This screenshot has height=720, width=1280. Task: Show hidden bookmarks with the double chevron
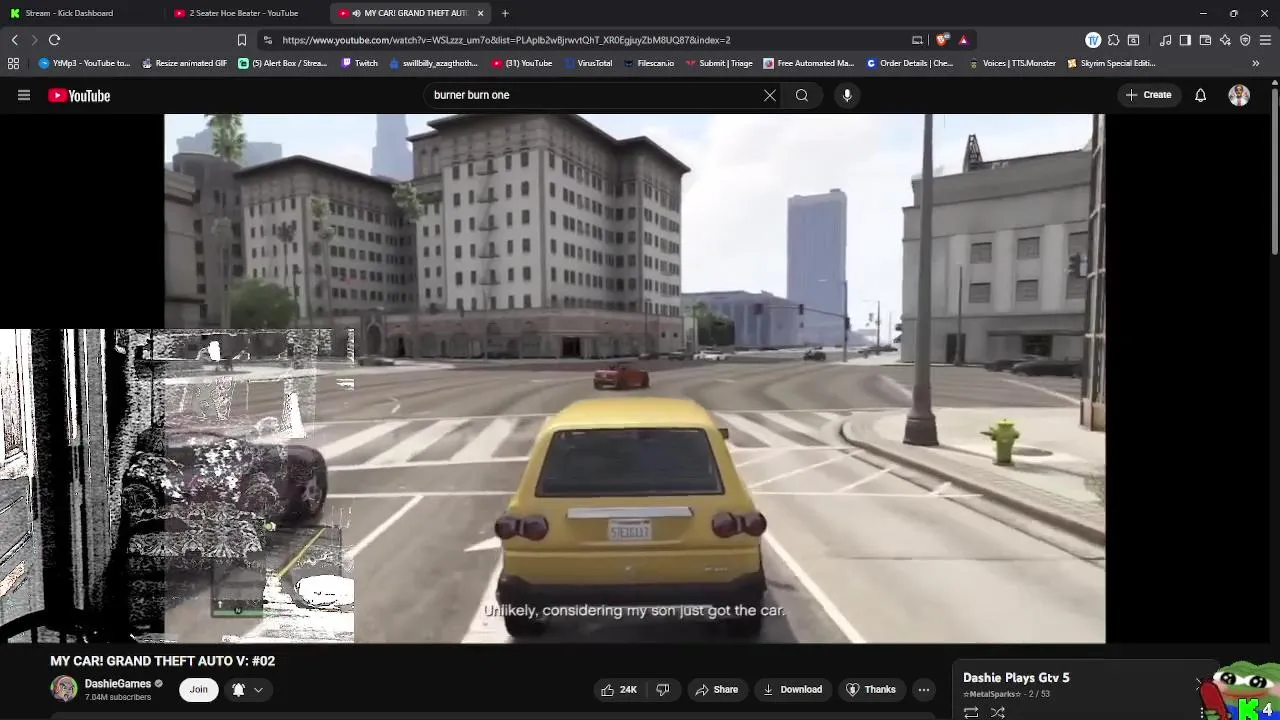pyautogui.click(x=1255, y=63)
